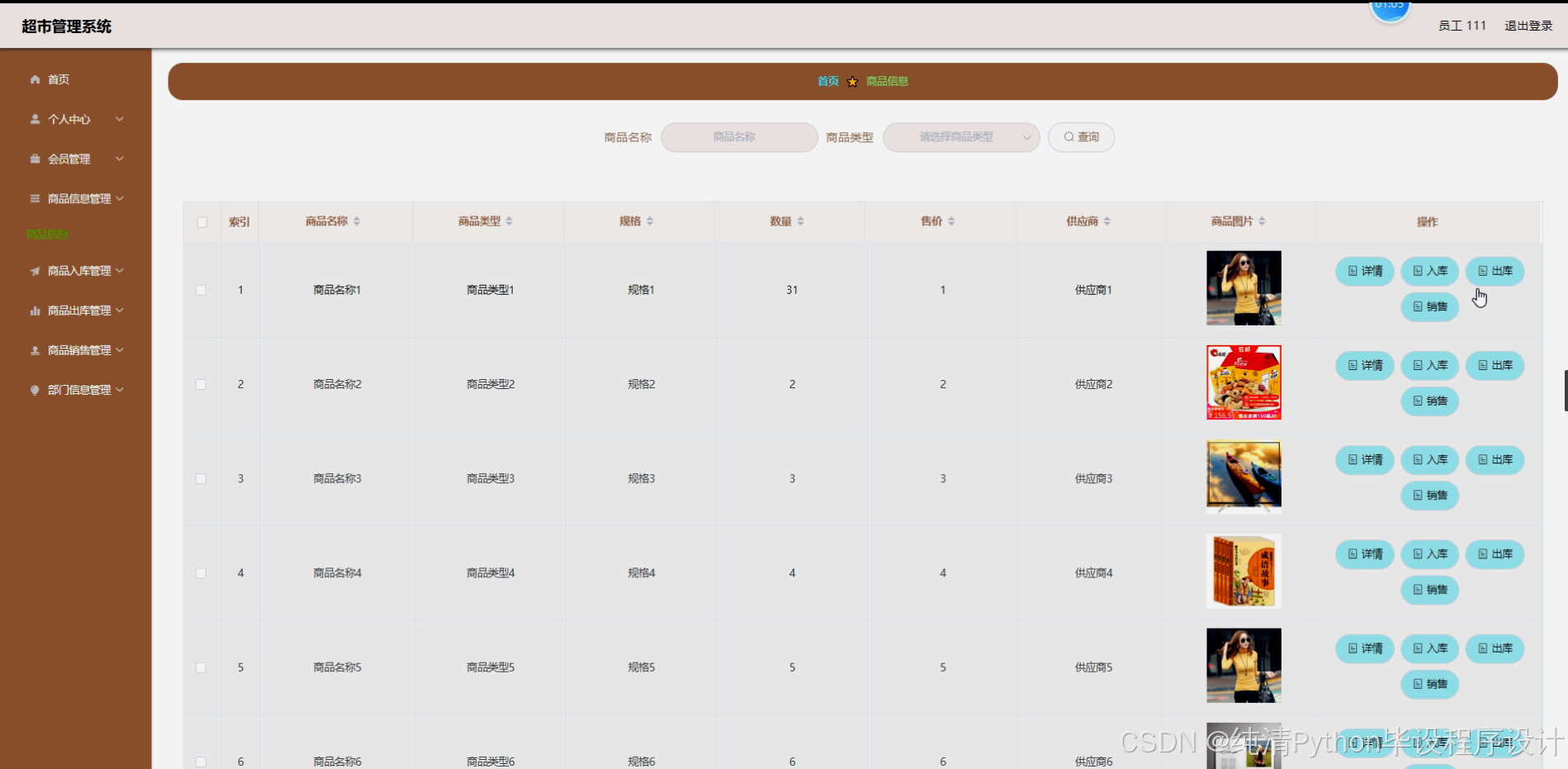1568x769 pixels.
Task: Click the 供应商3 cell
Action: (1093, 479)
